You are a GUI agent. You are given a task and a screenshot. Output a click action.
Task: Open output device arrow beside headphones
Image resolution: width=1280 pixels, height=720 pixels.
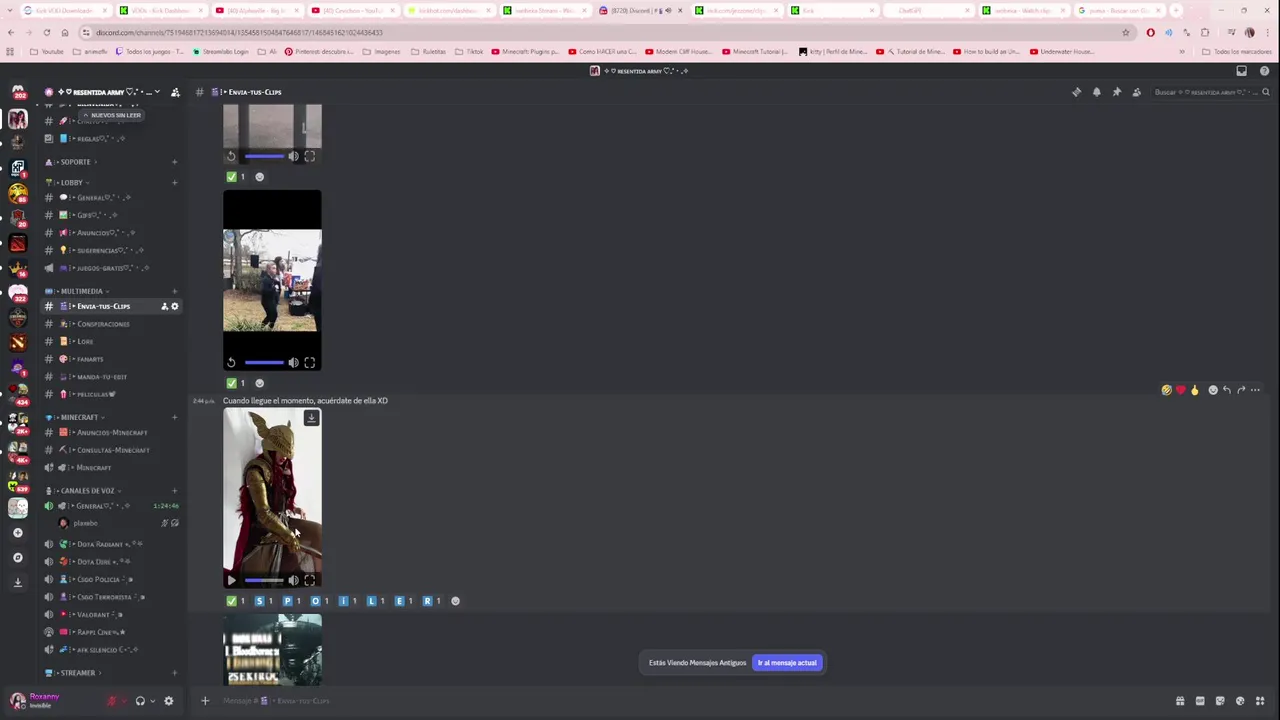[152, 701]
